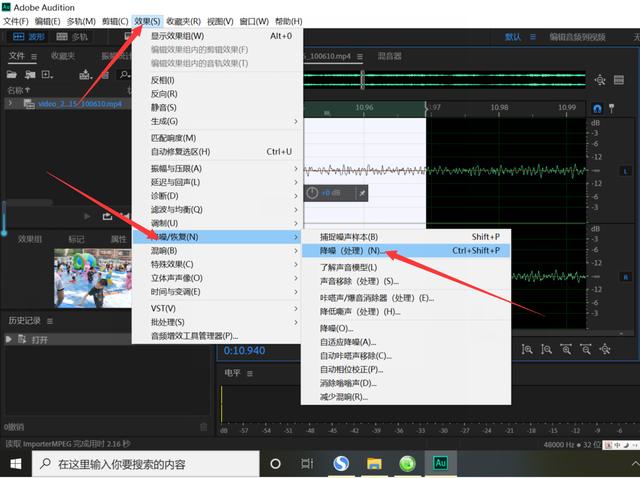Switch to the Waveform (波形) editor view
Image resolution: width=640 pixels, height=478 pixels.
[x=29, y=37]
